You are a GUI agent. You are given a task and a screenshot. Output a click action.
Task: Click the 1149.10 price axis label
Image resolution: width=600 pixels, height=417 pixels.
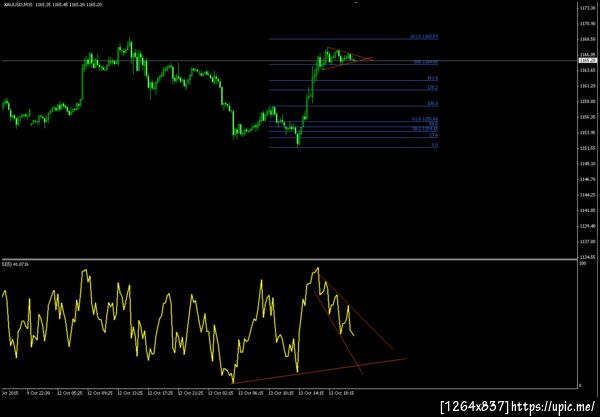click(587, 164)
